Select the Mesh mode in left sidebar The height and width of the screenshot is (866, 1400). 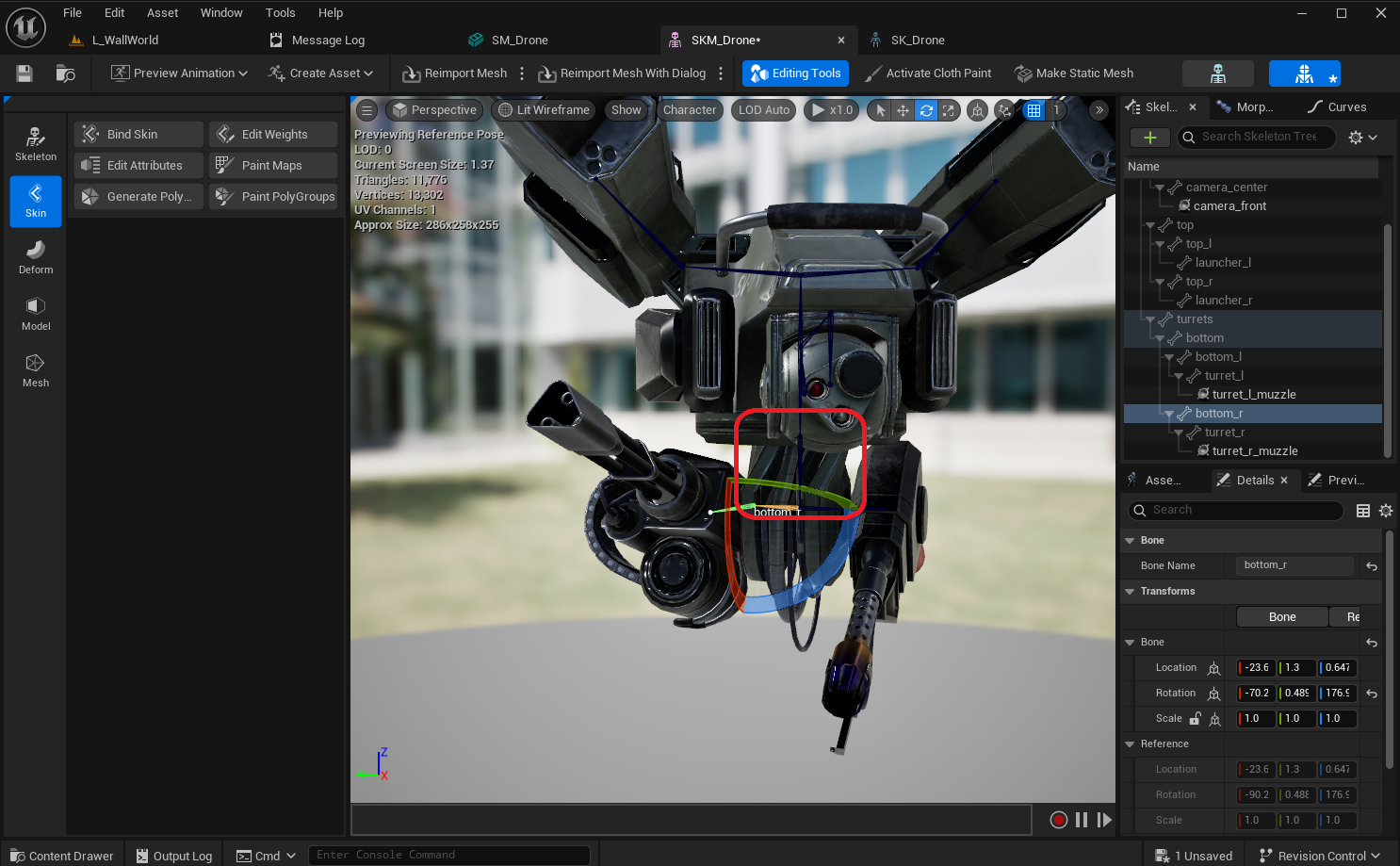(36, 371)
